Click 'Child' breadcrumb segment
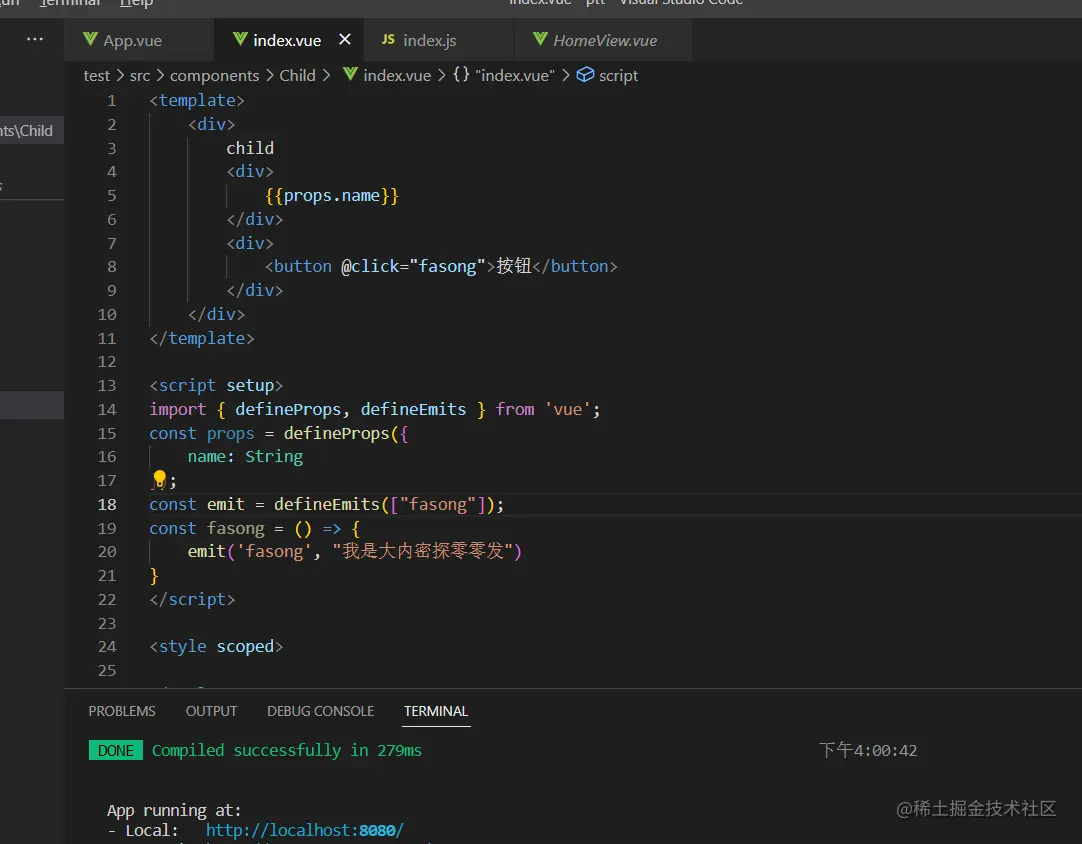The width and height of the screenshot is (1082, 844). click(x=297, y=75)
